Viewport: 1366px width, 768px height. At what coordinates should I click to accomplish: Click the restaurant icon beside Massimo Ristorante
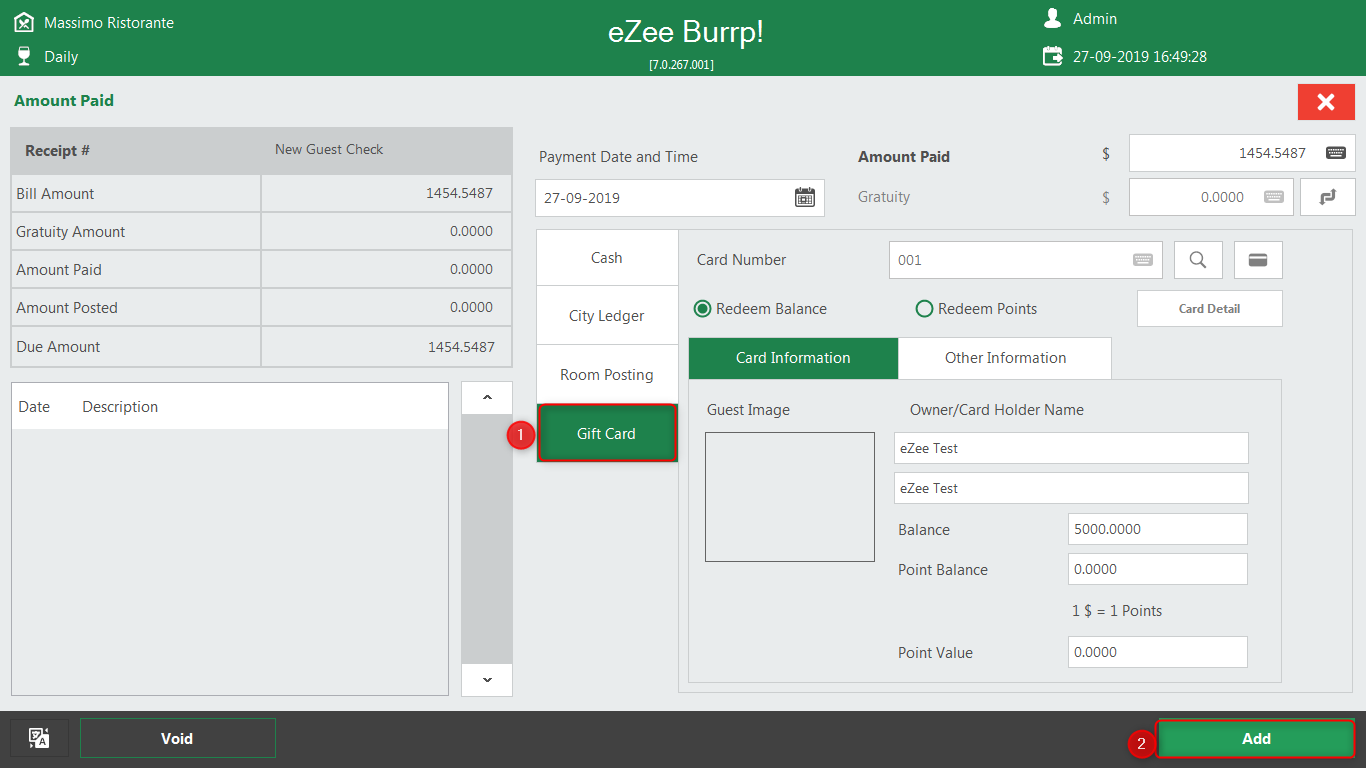pyautogui.click(x=24, y=22)
